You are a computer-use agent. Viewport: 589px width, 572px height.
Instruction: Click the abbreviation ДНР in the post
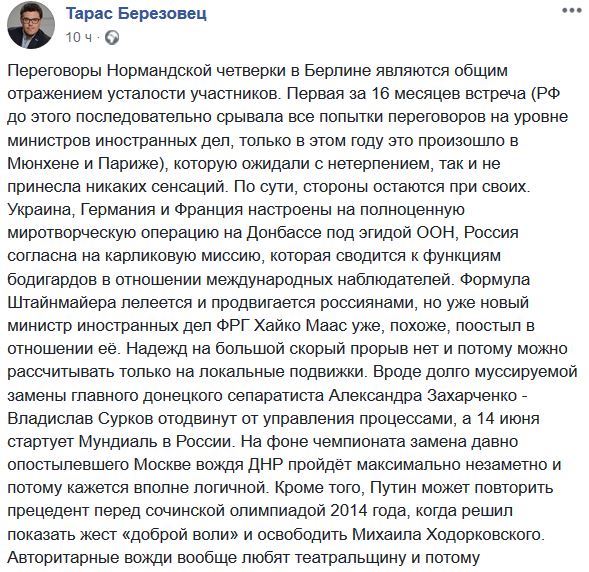[x=265, y=465]
